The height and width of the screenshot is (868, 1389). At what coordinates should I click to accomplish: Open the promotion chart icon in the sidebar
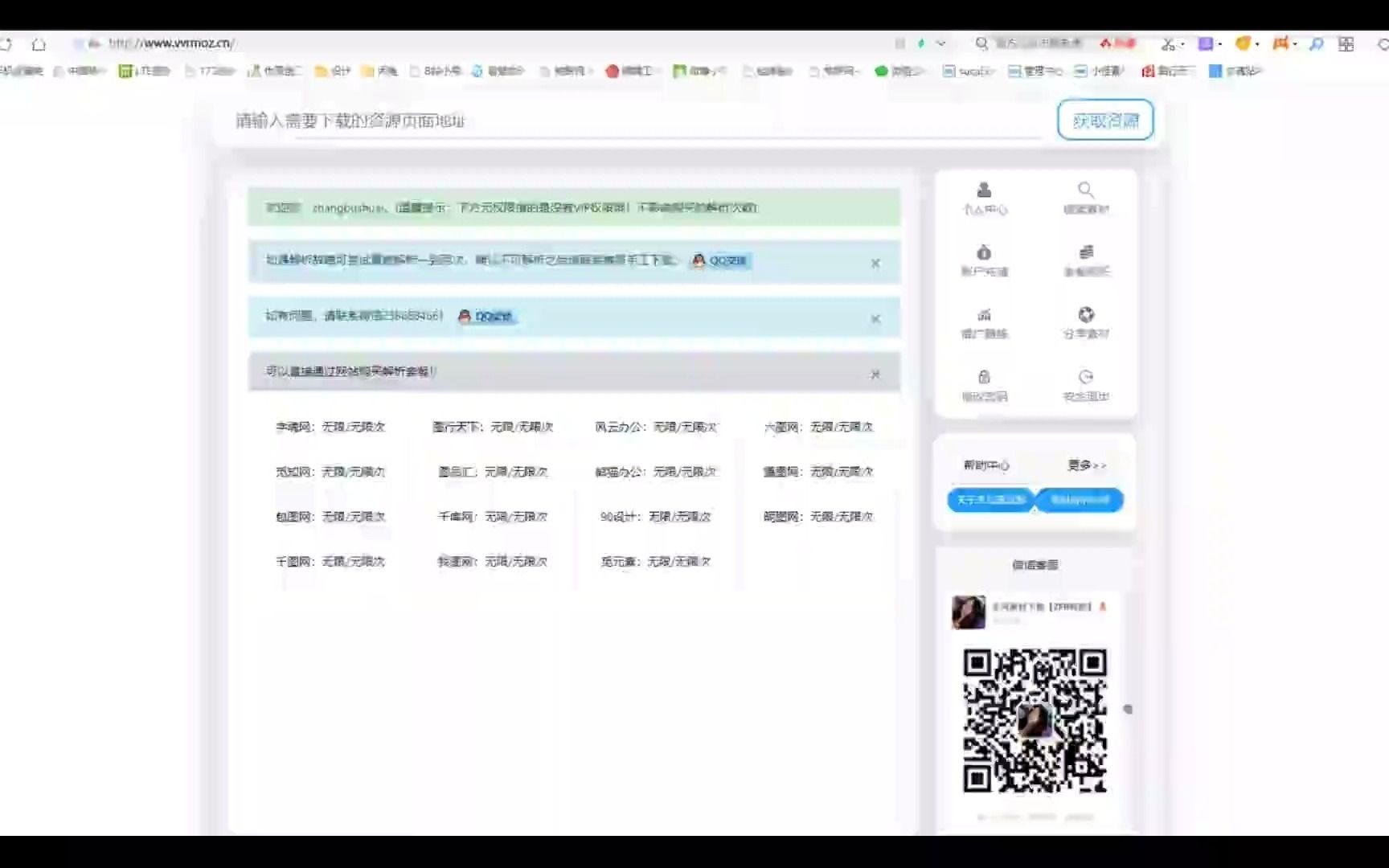tap(984, 314)
